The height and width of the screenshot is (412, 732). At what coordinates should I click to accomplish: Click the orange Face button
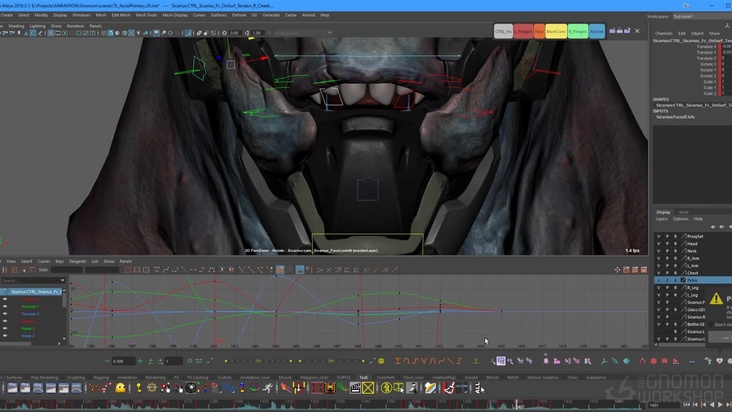coord(539,31)
